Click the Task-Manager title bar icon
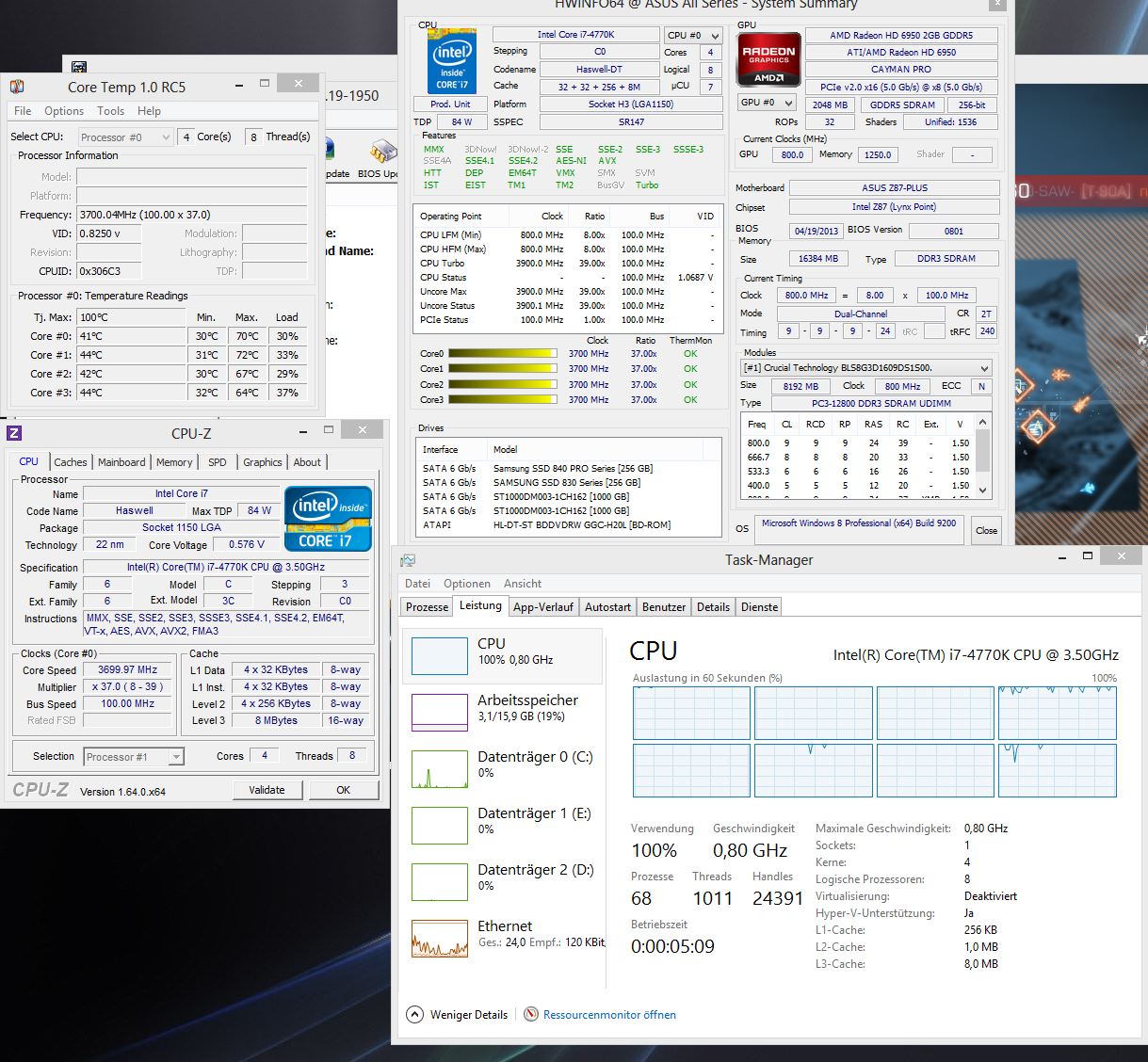1148x1062 pixels. 408,560
